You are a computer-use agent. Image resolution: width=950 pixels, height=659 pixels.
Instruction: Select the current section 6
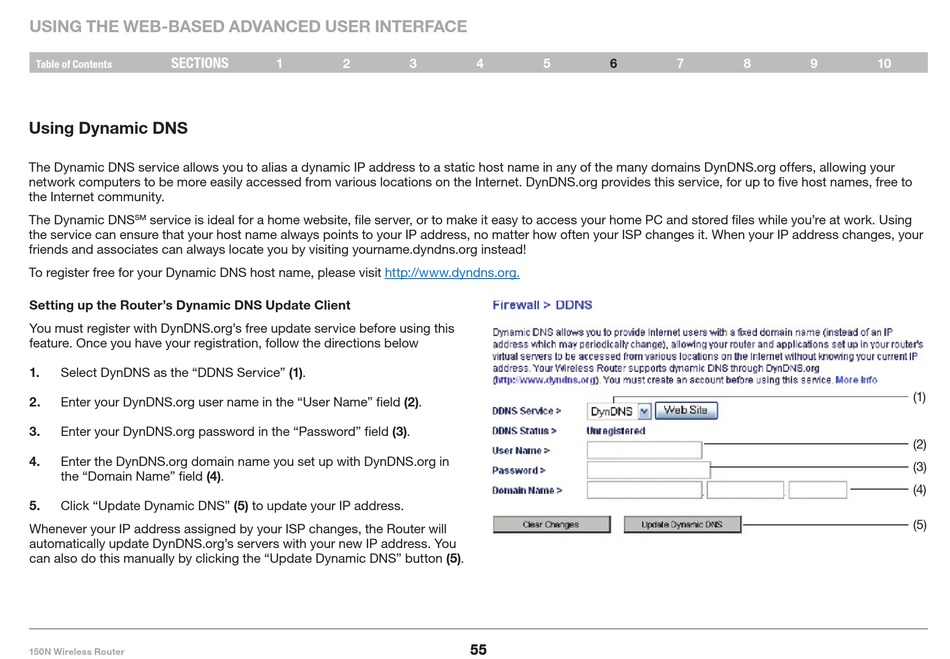(x=613, y=64)
